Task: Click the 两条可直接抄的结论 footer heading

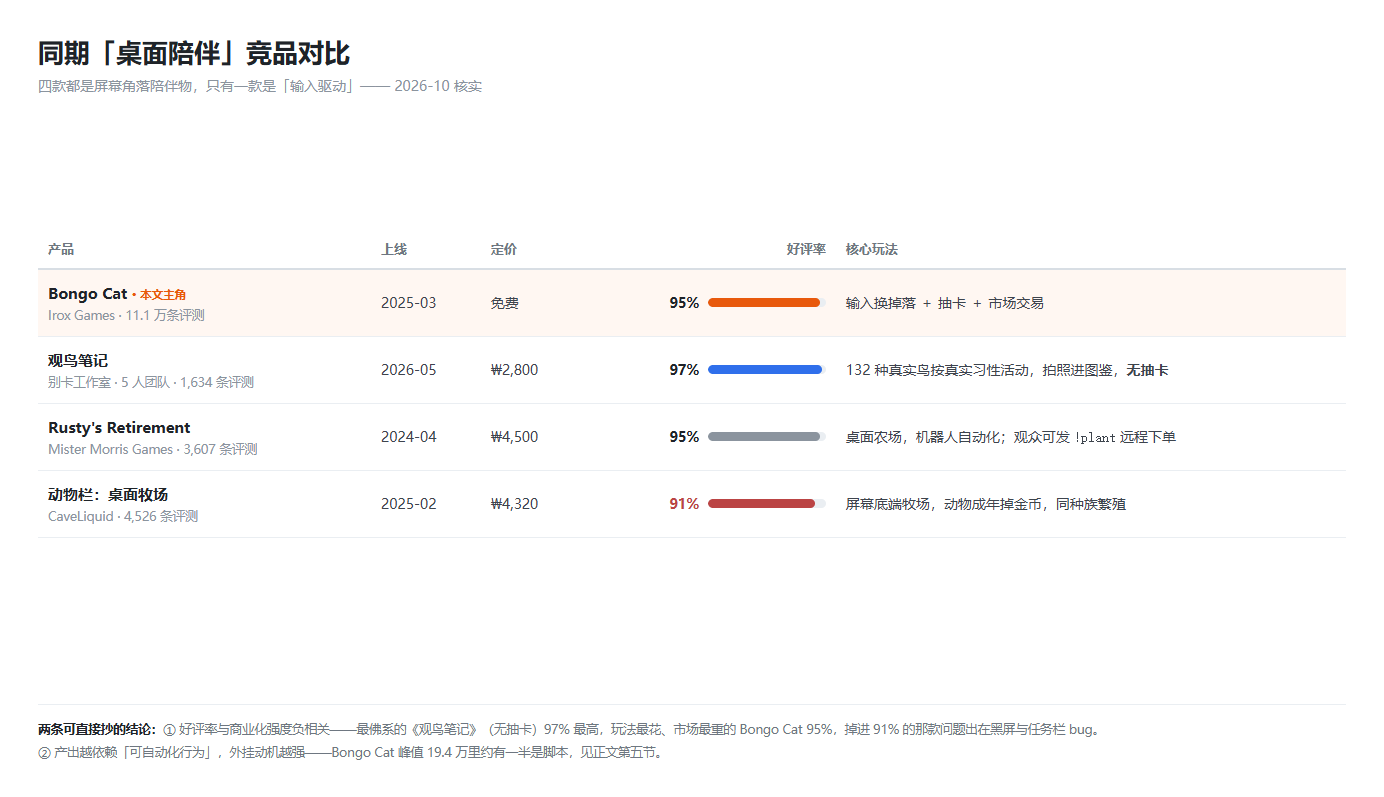Action: (97, 730)
